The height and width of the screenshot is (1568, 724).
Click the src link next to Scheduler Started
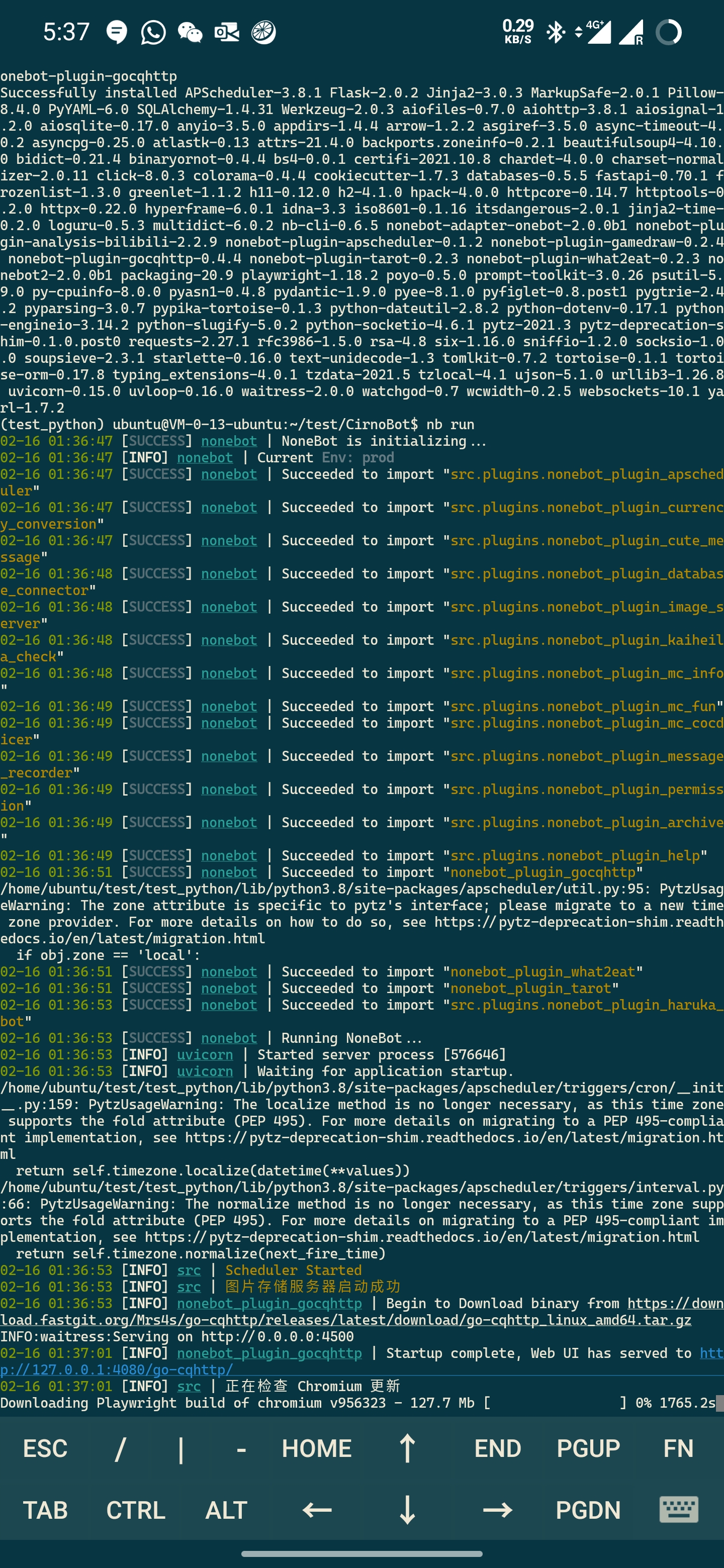coord(189,1270)
